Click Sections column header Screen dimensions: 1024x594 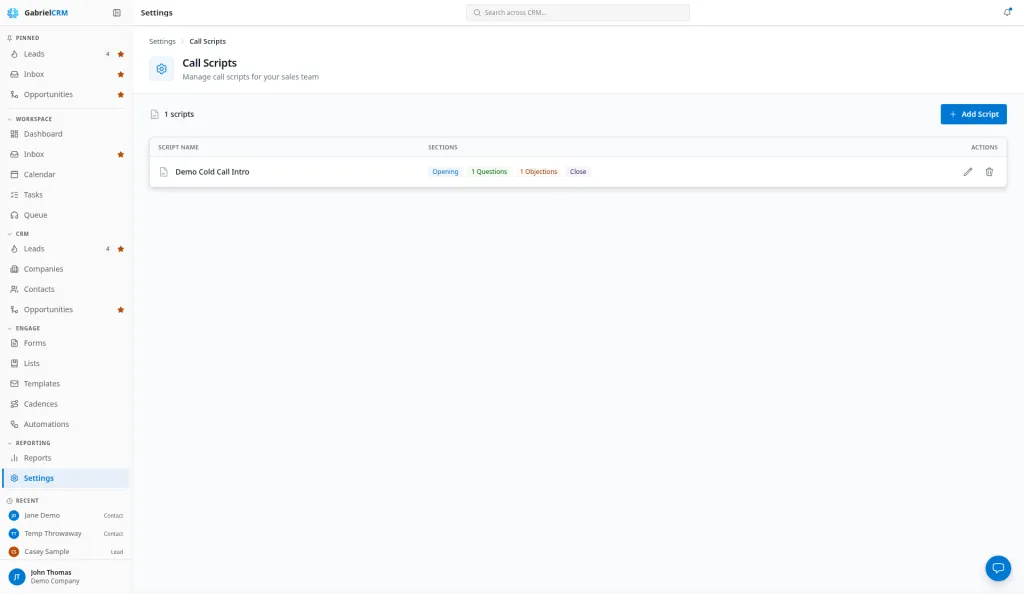[x=443, y=148]
